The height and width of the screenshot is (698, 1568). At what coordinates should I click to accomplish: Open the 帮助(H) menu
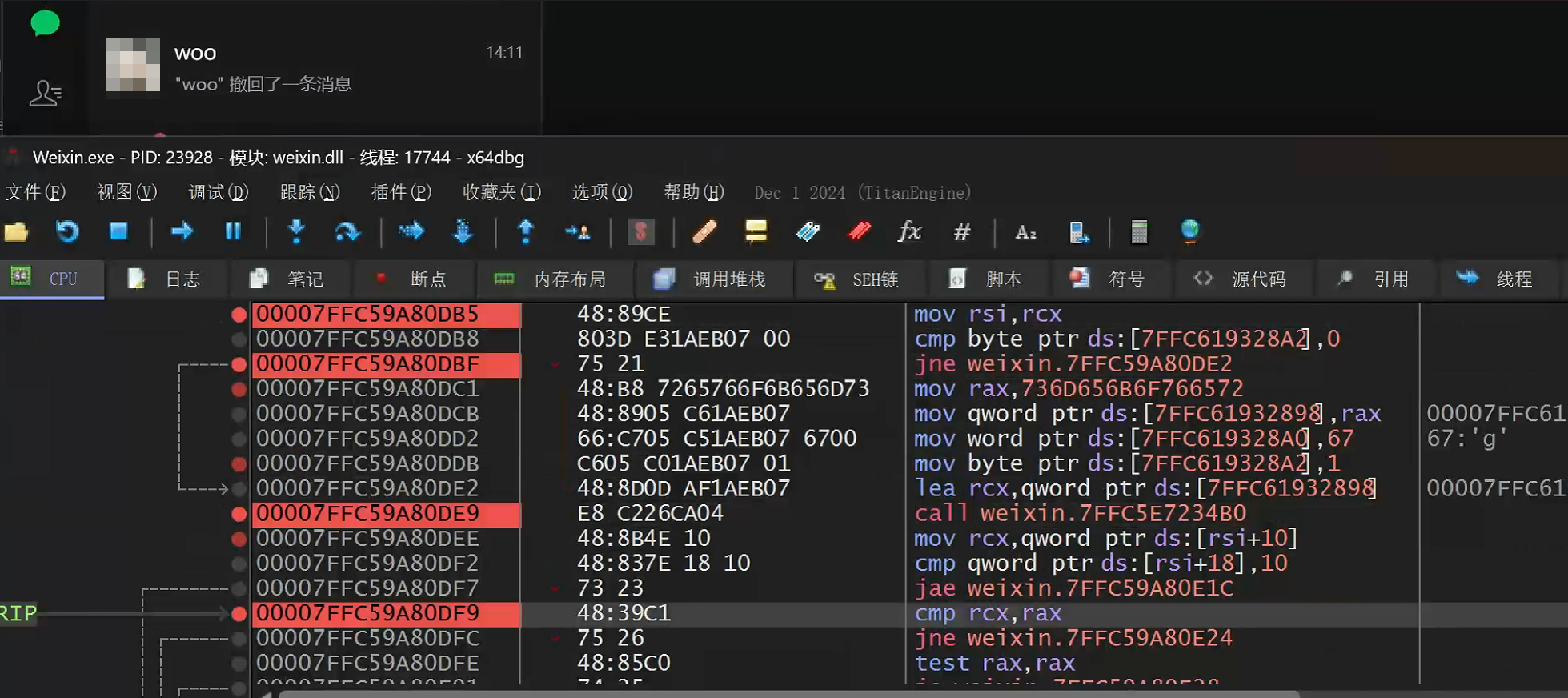pyautogui.click(x=694, y=192)
